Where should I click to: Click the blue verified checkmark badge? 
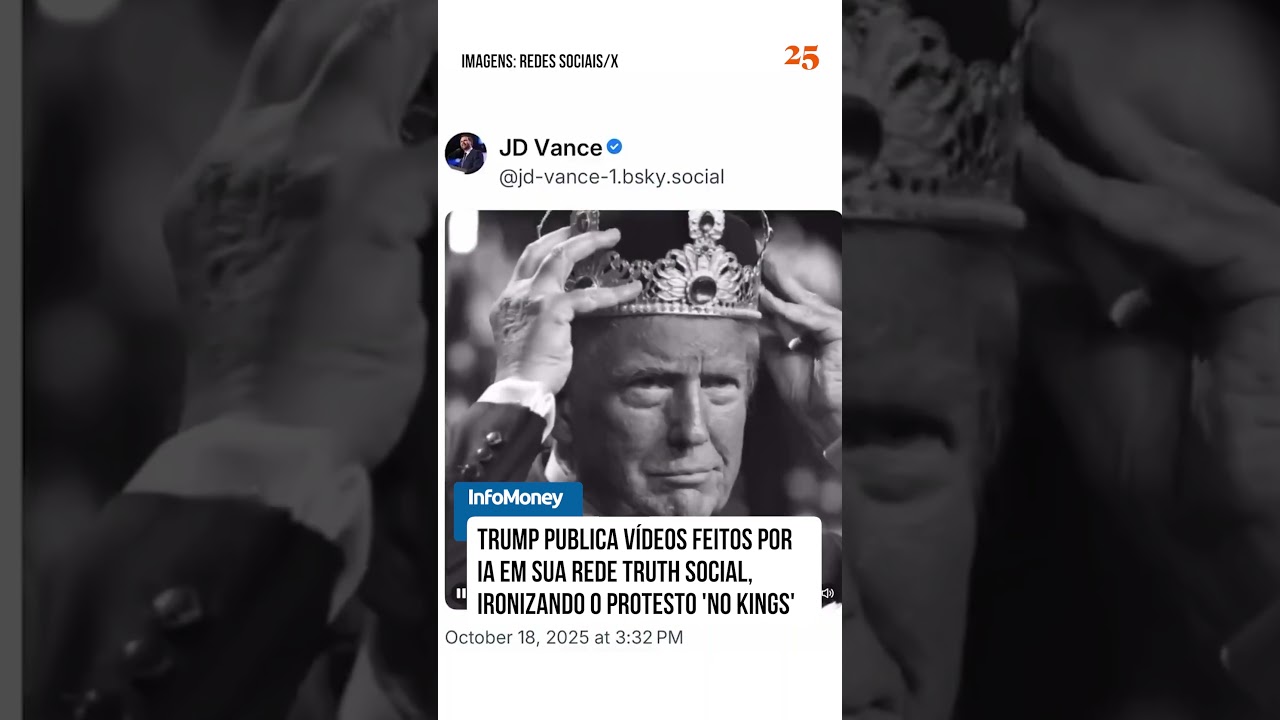(614, 147)
